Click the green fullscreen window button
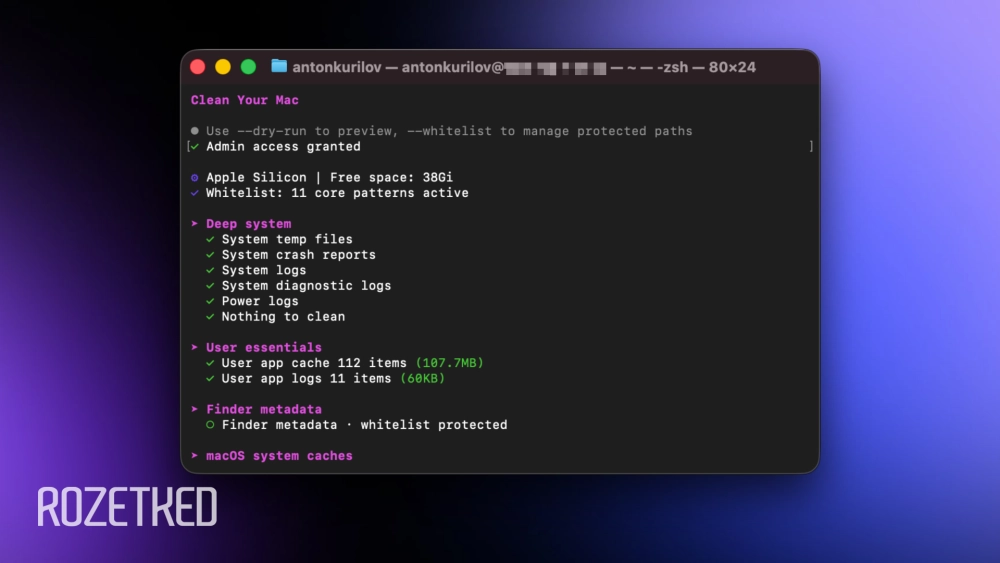This screenshot has width=1000, height=563. (x=248, y=67)
